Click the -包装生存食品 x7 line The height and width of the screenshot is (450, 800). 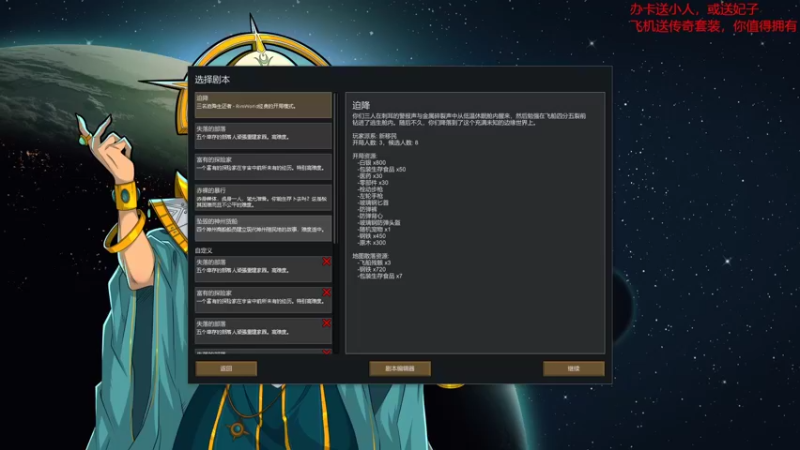(x=380, y=276)
